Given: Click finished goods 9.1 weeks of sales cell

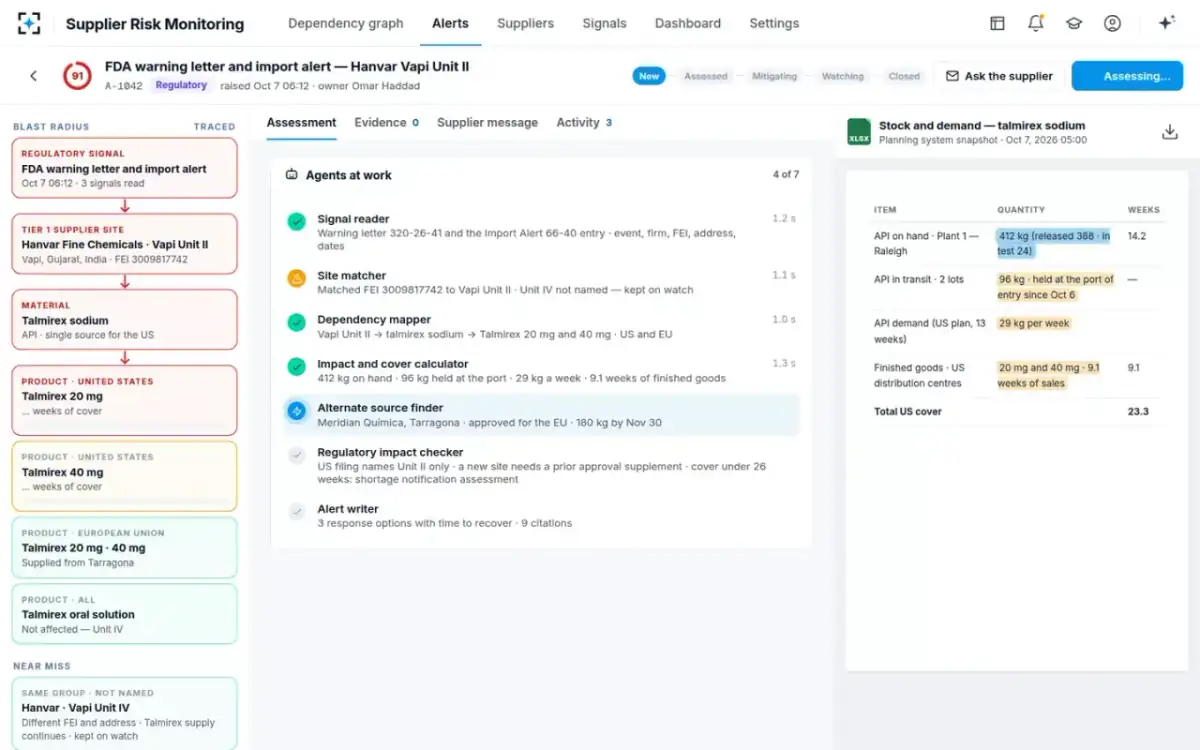Looking at the screenshot, I should pyautogui.click(x=1048, y=375).
